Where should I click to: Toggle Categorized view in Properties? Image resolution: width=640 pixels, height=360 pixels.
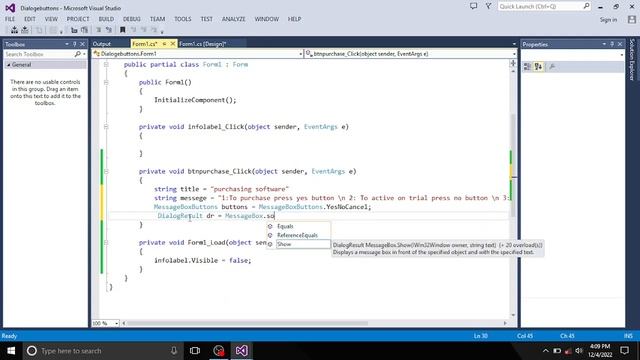coord(527,67)
